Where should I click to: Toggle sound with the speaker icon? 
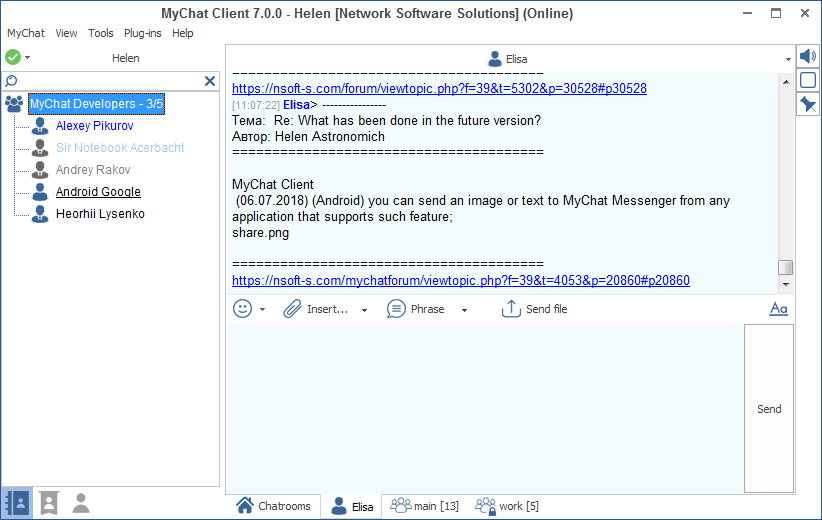pos(808,56)
